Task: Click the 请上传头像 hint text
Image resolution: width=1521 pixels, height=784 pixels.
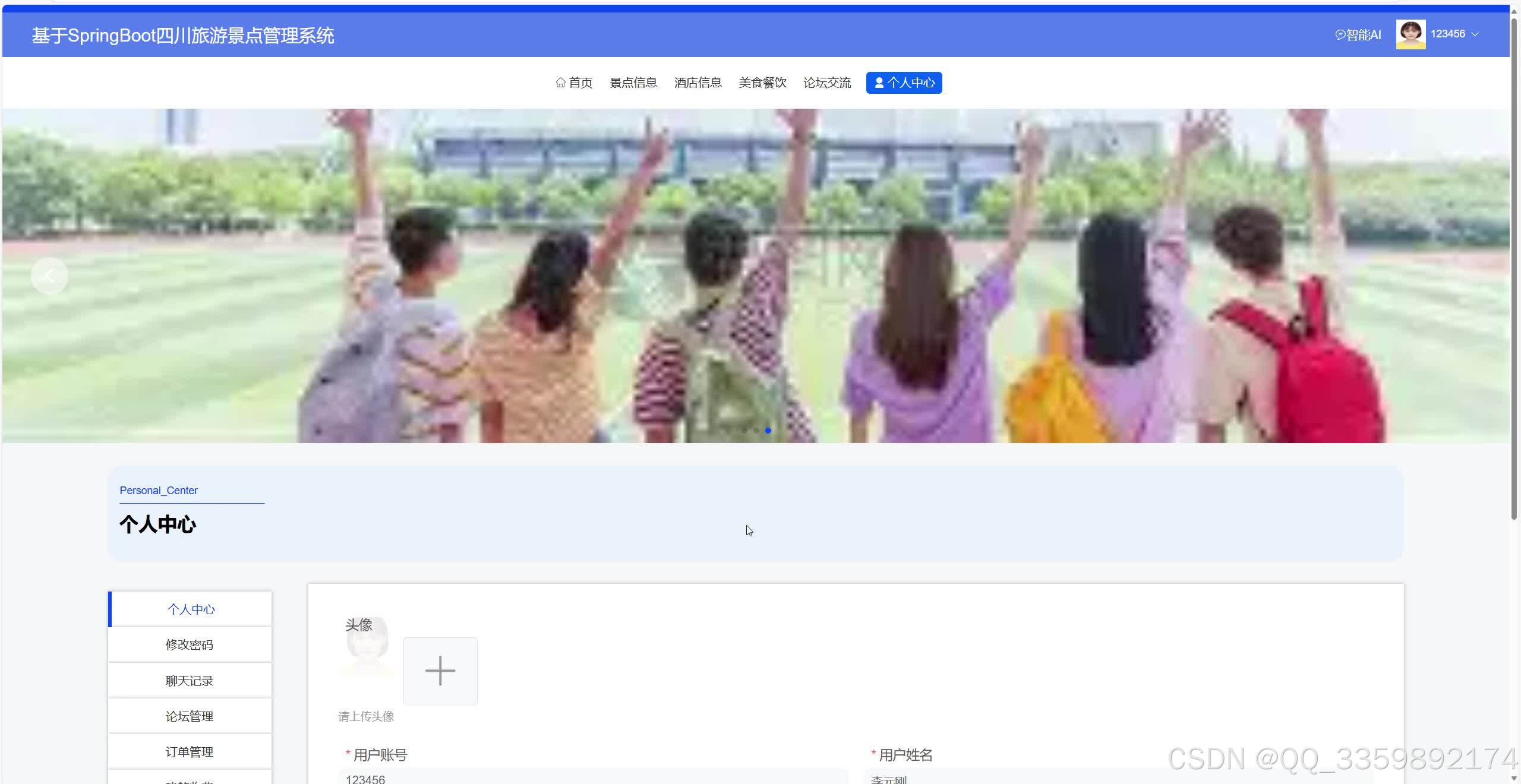Action: tap(366, 716)
